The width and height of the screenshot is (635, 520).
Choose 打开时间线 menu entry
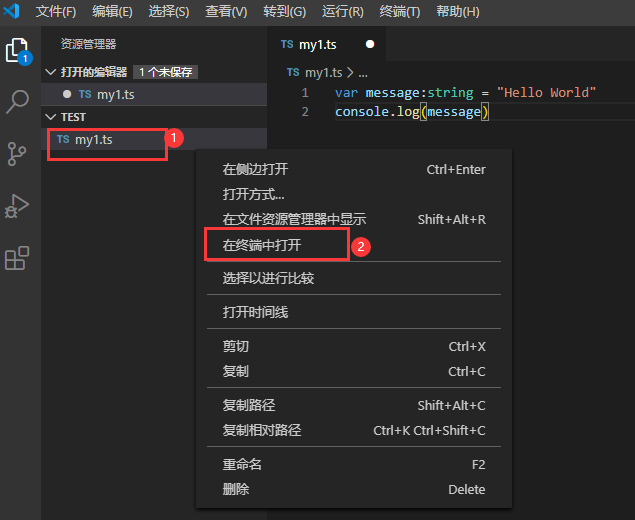coord(354,312)
